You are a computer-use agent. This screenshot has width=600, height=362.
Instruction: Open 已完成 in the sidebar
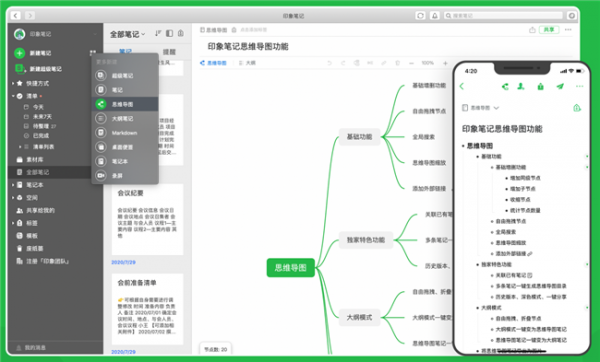tap(41, 135)
